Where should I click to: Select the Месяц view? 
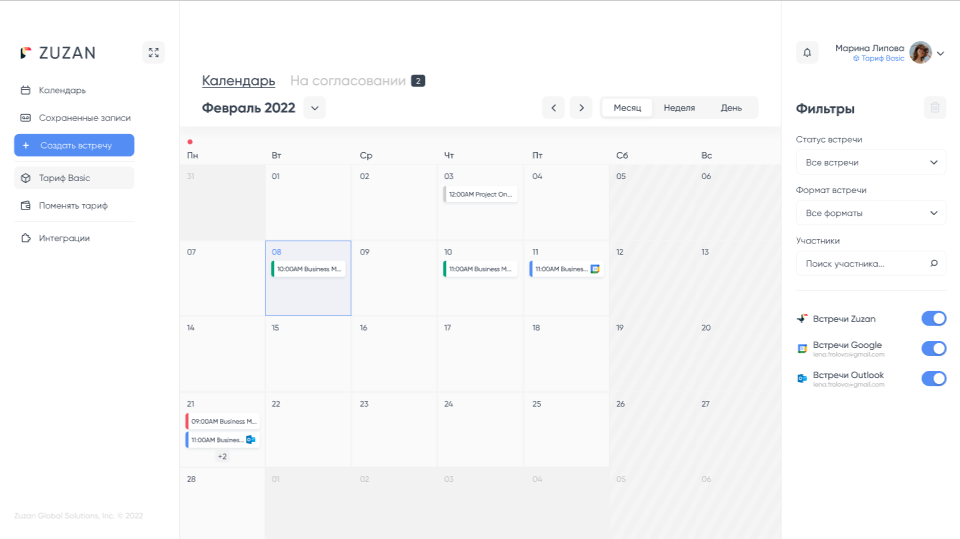pyautogui.click(x=627, y=108)
